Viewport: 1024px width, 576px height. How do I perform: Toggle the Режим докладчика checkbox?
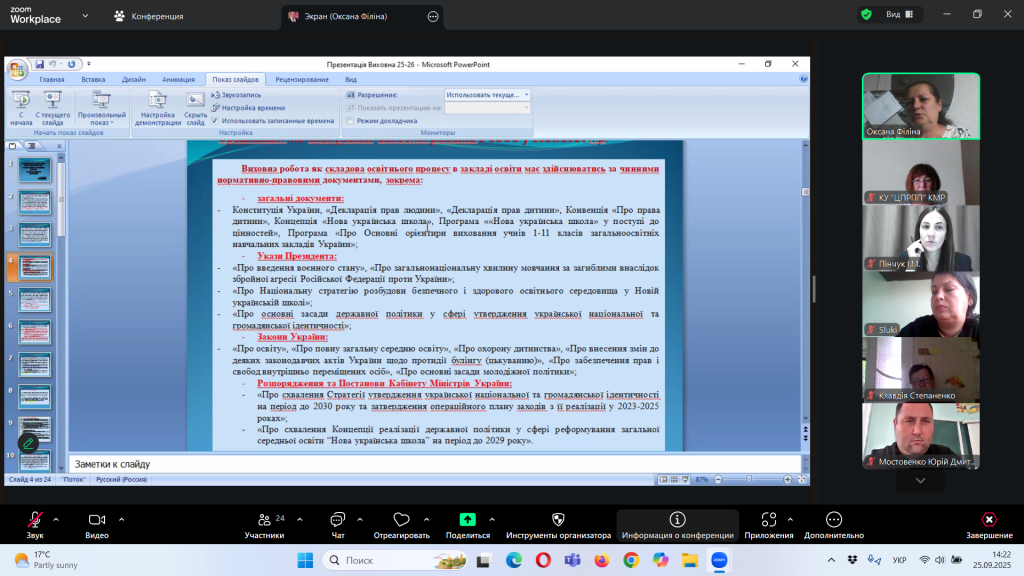[x=350, y=120]
